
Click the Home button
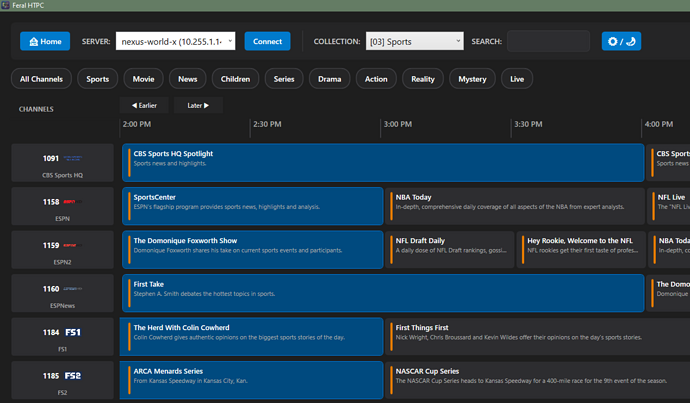pyautogui.click(x=45, y=41)
